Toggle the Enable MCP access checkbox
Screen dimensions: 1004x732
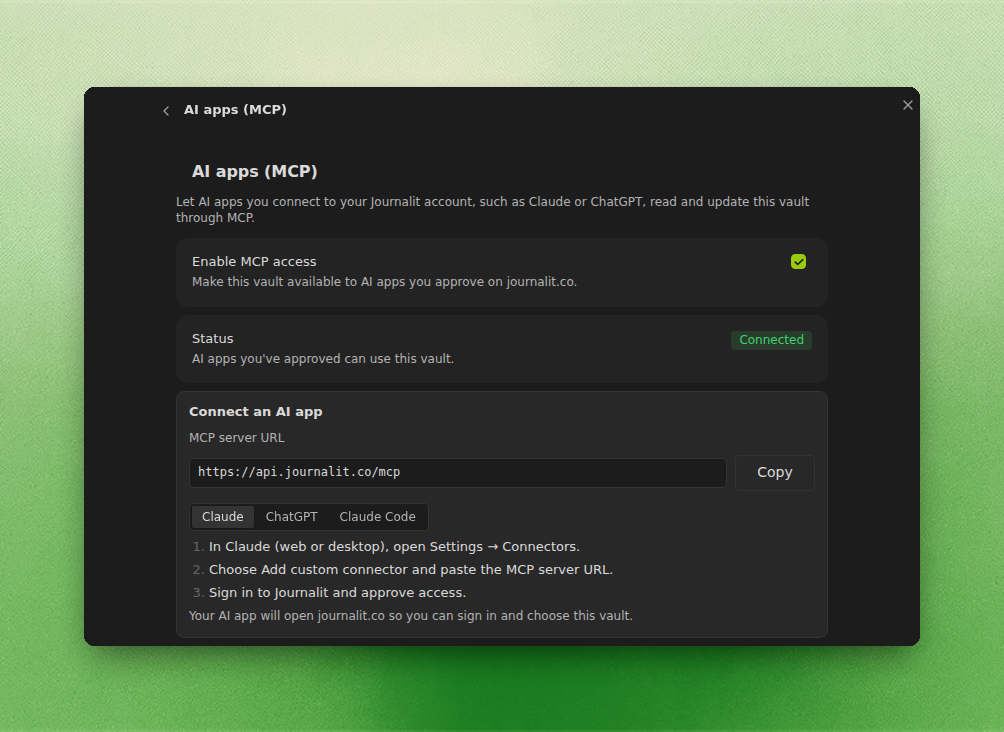(x=798, y=261)
